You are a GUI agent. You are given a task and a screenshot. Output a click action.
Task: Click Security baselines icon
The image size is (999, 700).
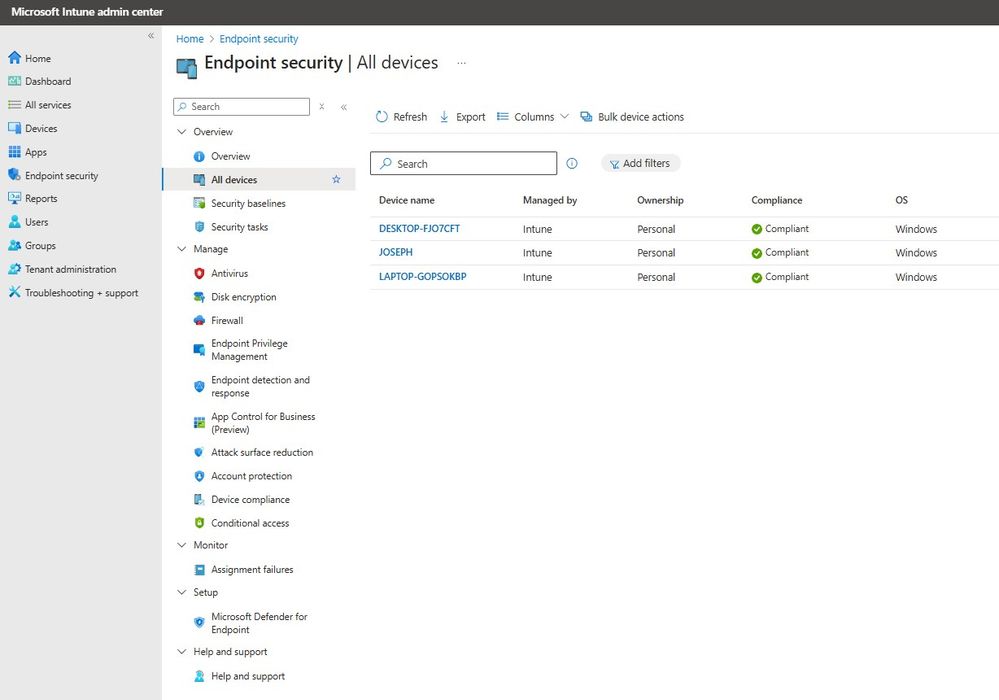199,203
